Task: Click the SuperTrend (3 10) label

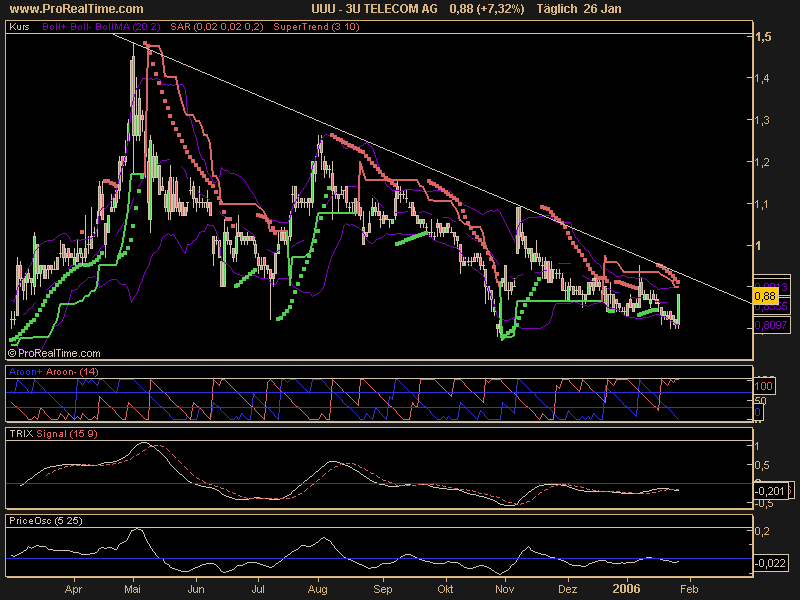Action: click(x=316, y=27)
